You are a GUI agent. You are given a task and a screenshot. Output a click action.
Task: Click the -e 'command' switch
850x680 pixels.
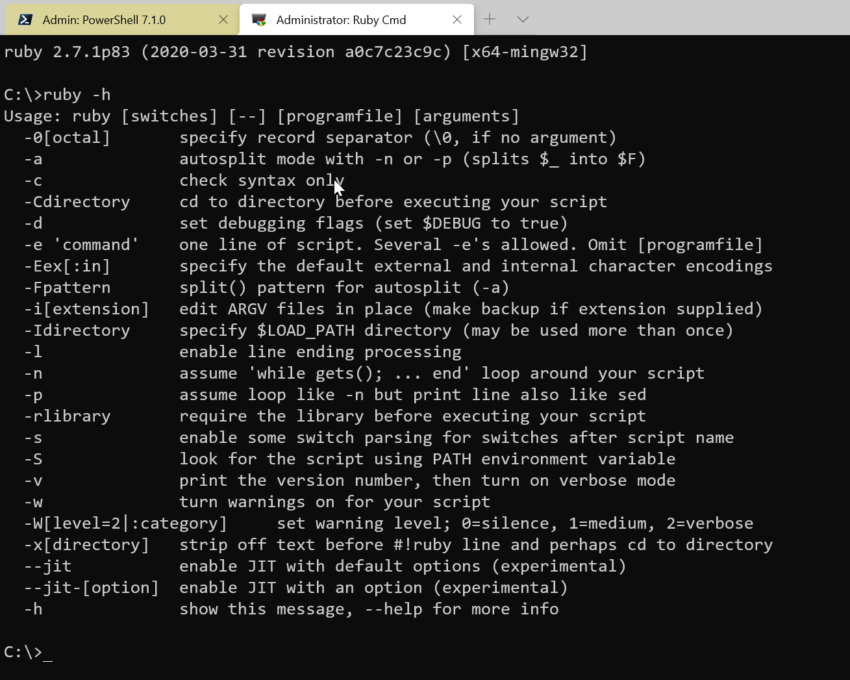[x=81, y=245]
